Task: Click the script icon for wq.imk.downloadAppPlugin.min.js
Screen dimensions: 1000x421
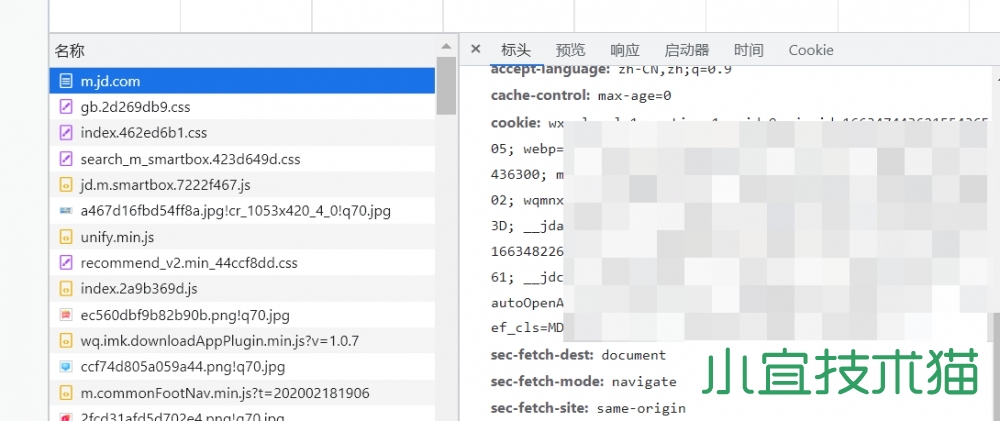Action: coord(65,341)
